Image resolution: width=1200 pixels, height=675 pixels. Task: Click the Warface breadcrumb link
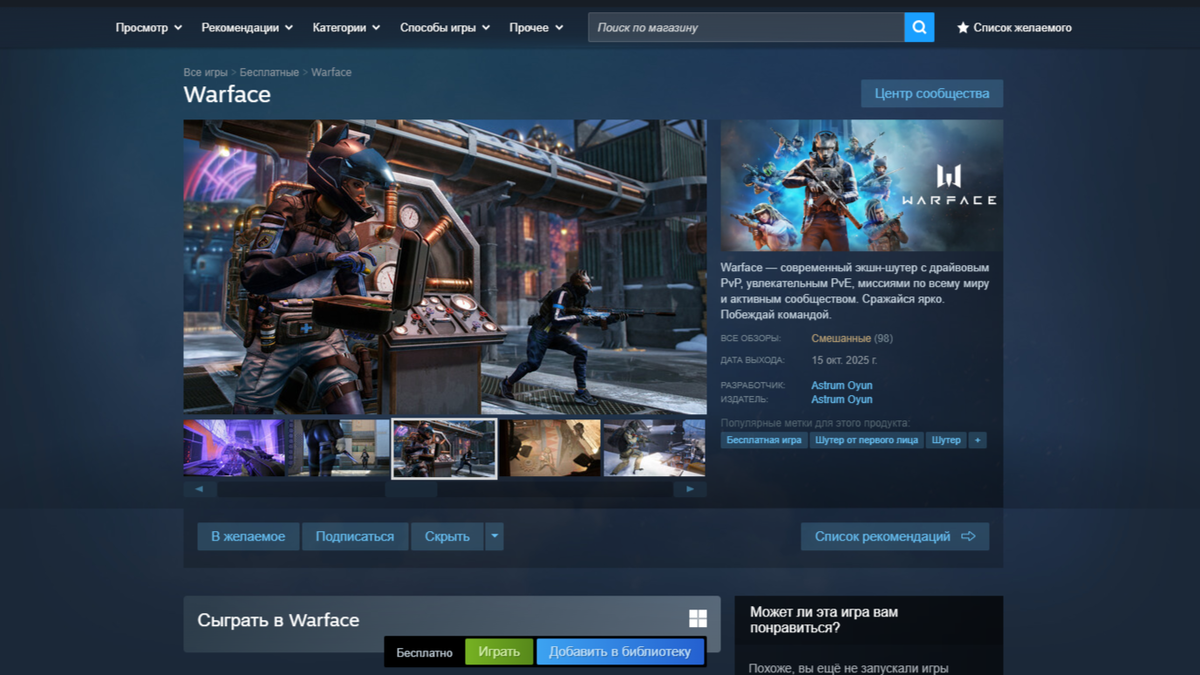coord(331,73)
